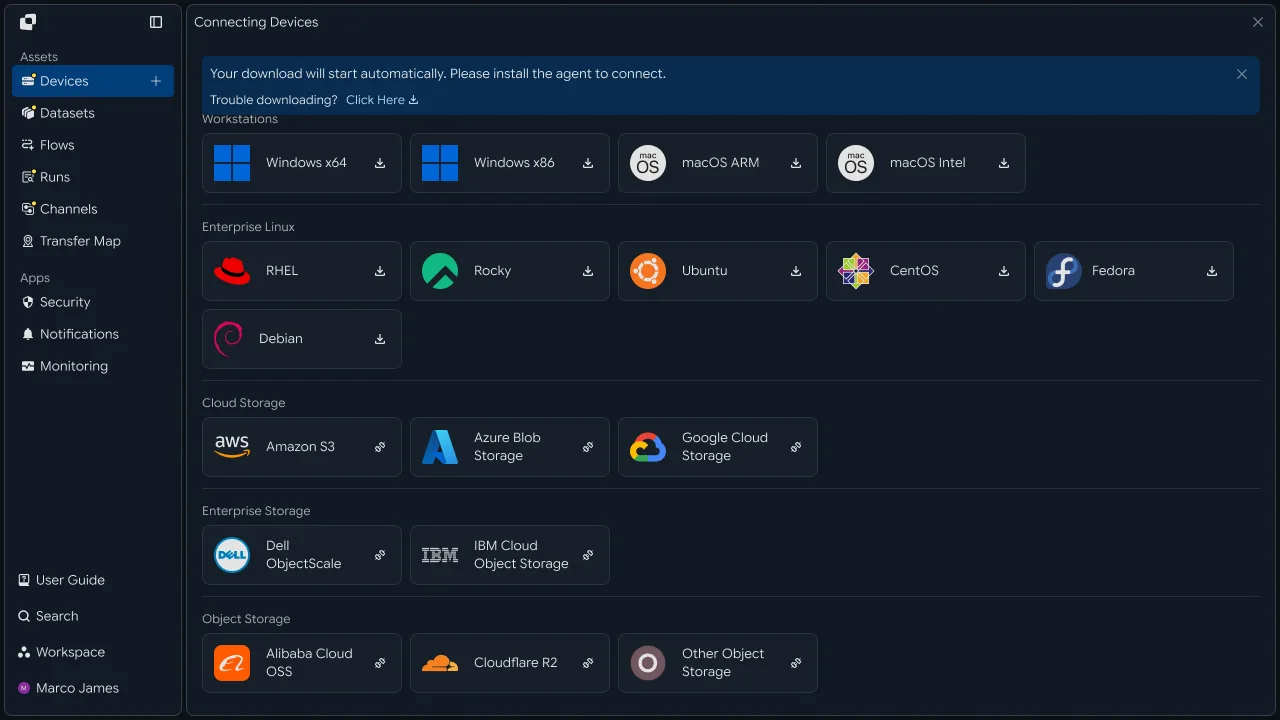This screenshot has height=720, width=1280.
Task: Click the 'Object Storage' section heading
Action: (x=246, y=619)
